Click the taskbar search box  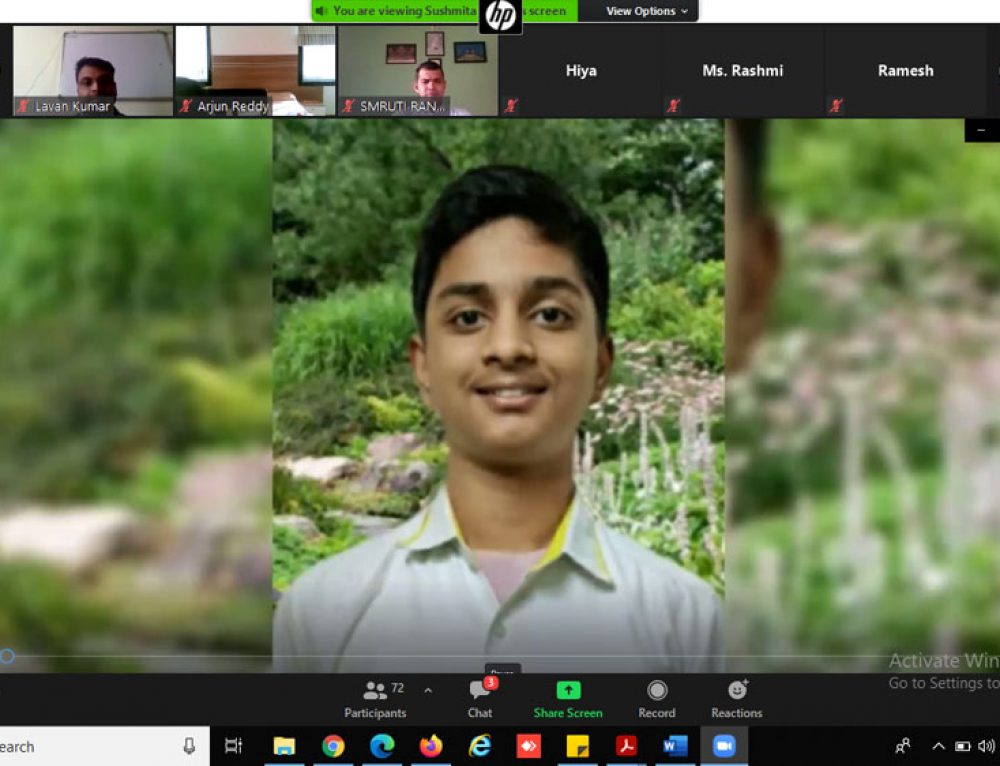[105, 746]
